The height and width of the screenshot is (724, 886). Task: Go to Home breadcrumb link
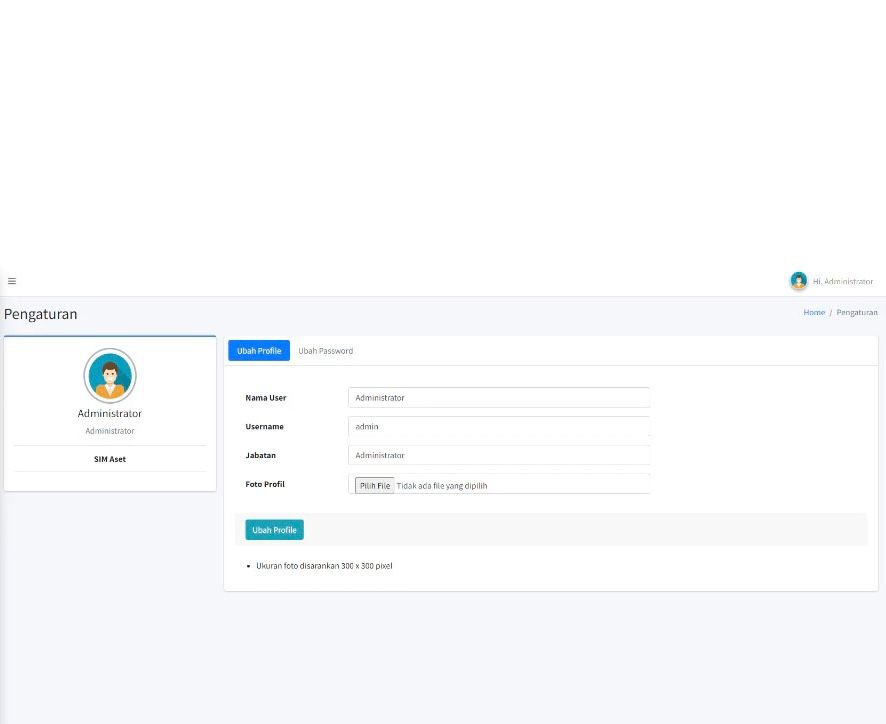tap(814, 312)
